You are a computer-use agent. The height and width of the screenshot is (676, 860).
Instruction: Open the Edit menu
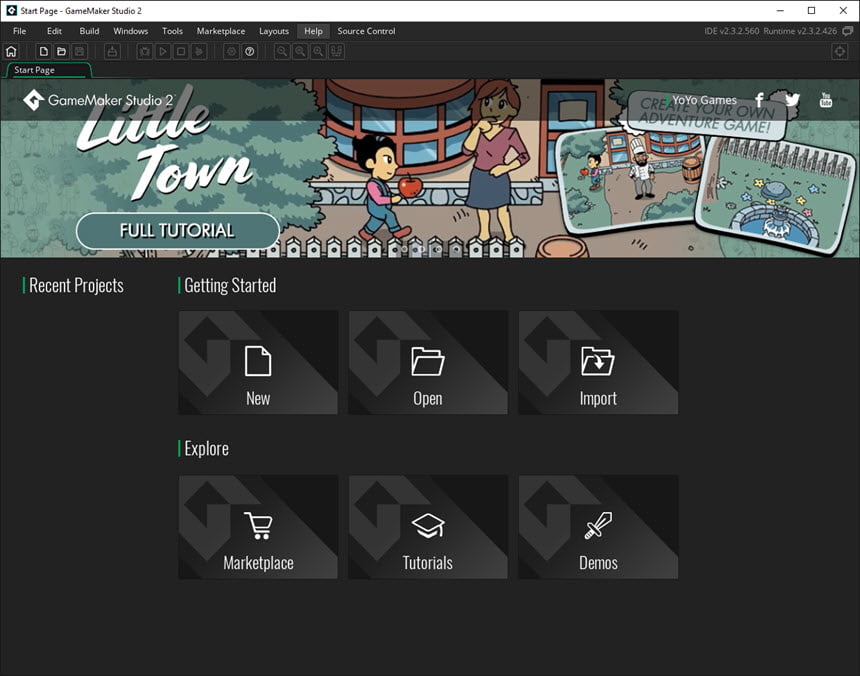(54, 31)
